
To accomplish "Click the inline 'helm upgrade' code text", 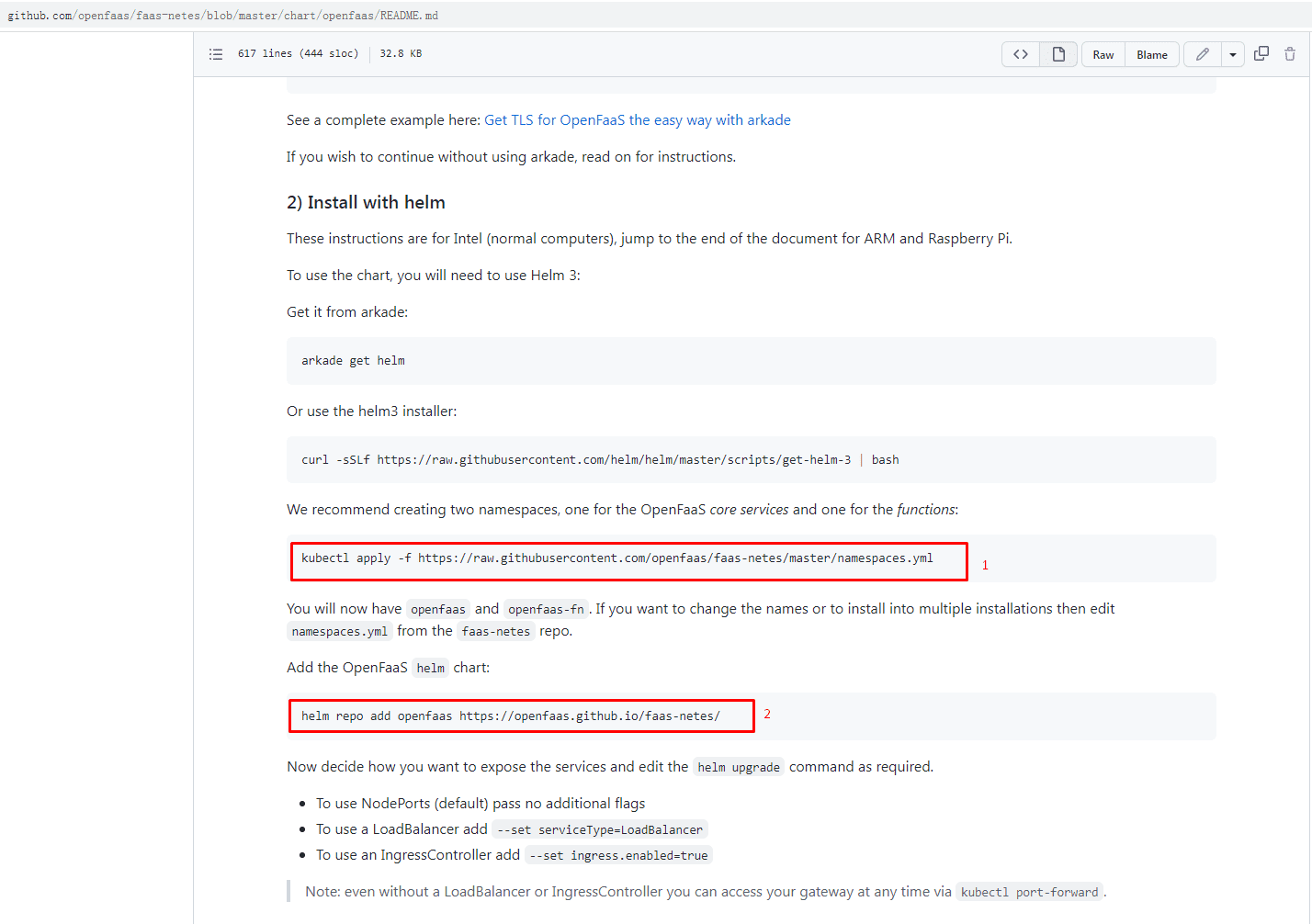I will pyautogui.click(x=739, y=767).
